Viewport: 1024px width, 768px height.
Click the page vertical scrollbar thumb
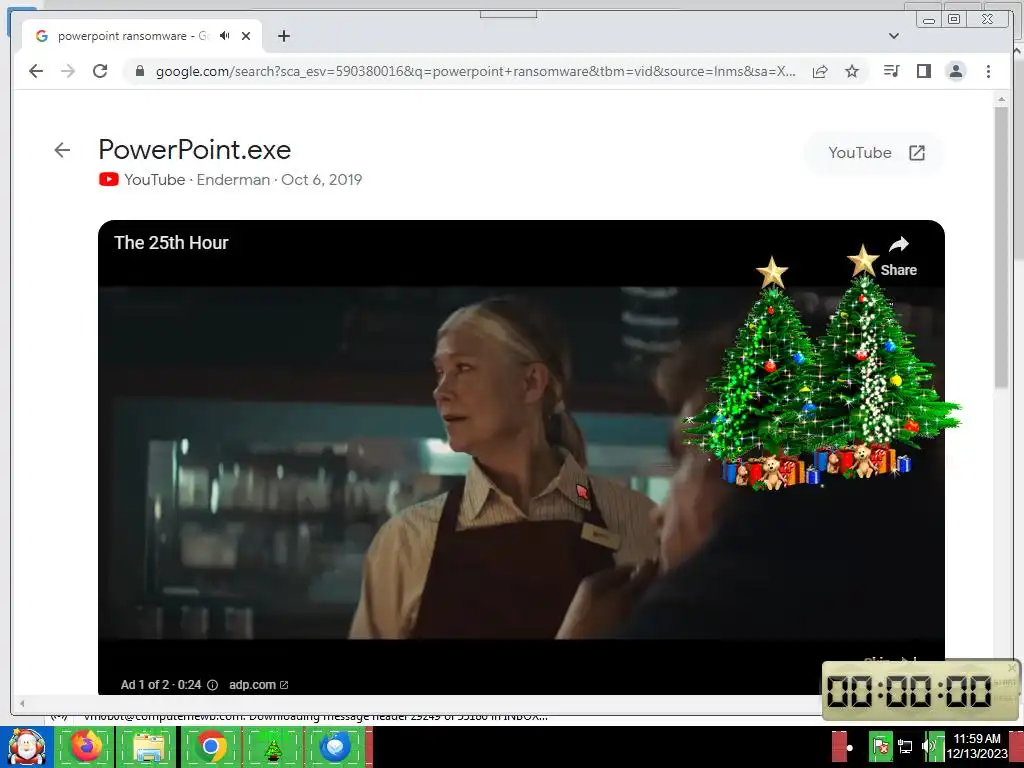pyautogui.click(x=1001, y=248)
